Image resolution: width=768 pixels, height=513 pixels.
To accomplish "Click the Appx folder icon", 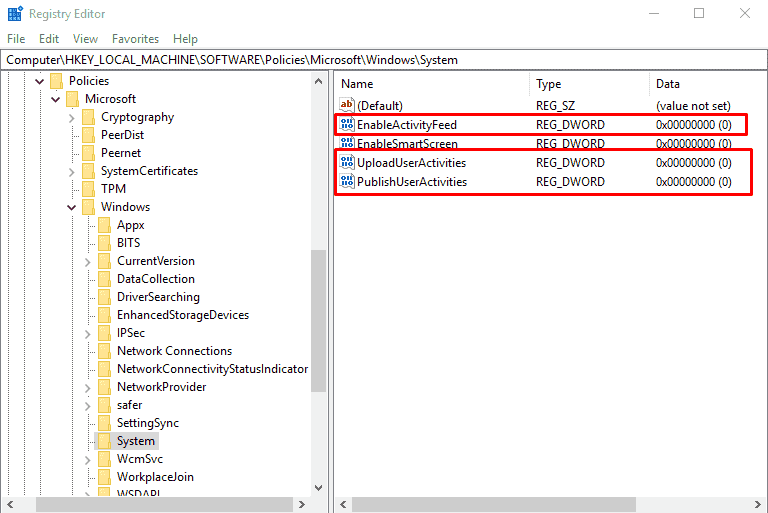I will (x=104, y=225).
